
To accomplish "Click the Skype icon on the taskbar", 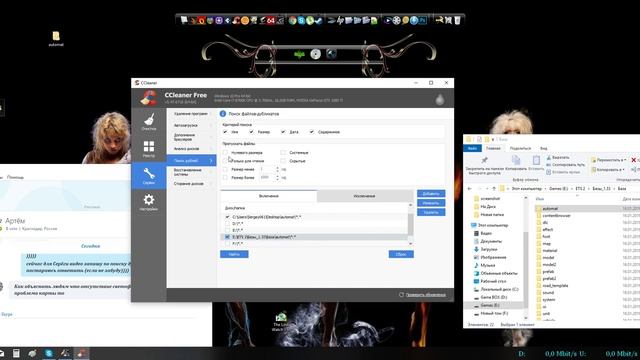I will [x=49, y=353].
